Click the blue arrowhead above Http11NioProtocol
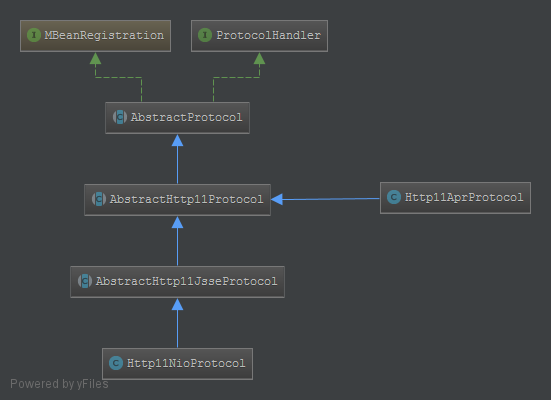Image resolution: width=551 pixels, height=400 pixels. pyautogui.click(x=177, y=304)
